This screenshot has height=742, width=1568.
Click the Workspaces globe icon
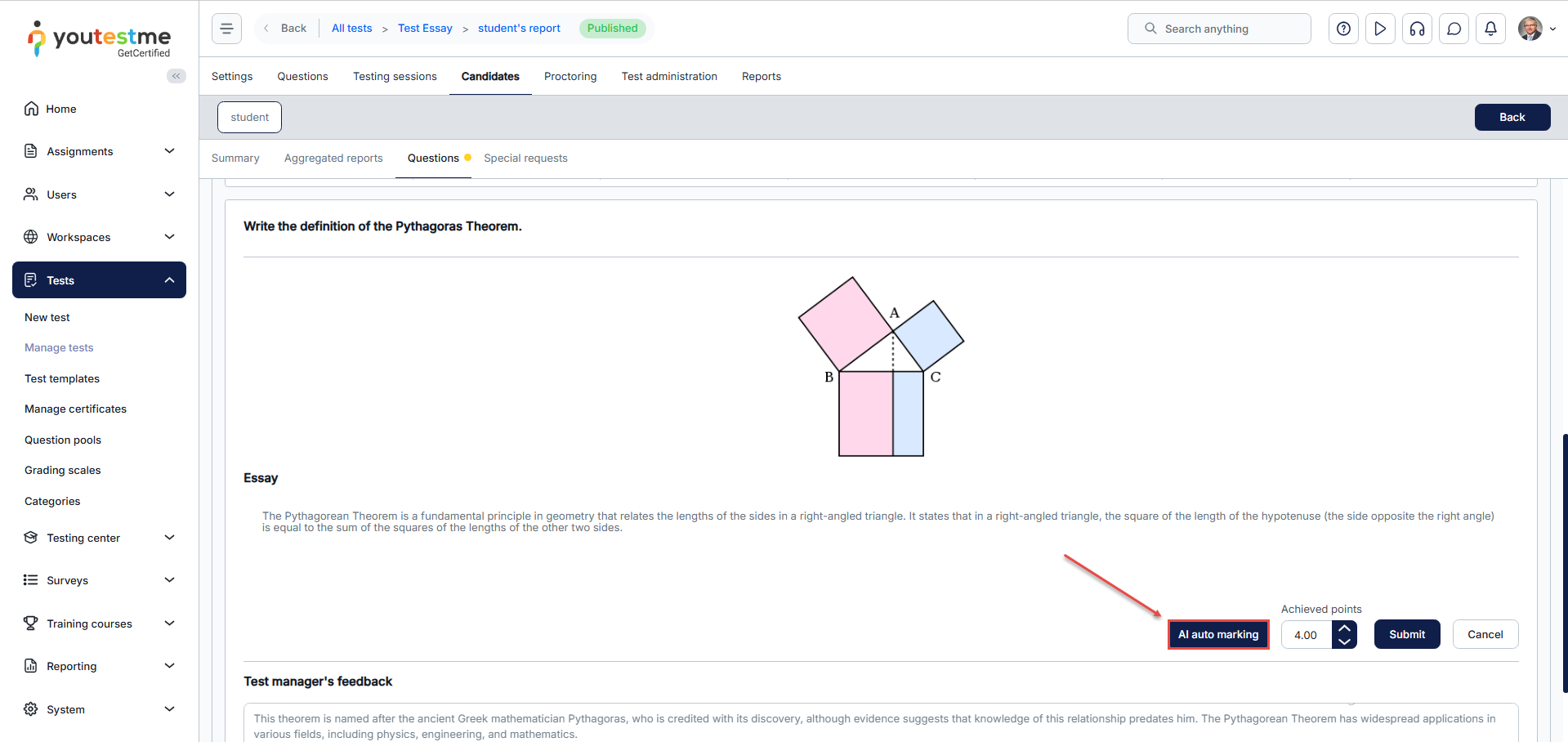point(31,237)
